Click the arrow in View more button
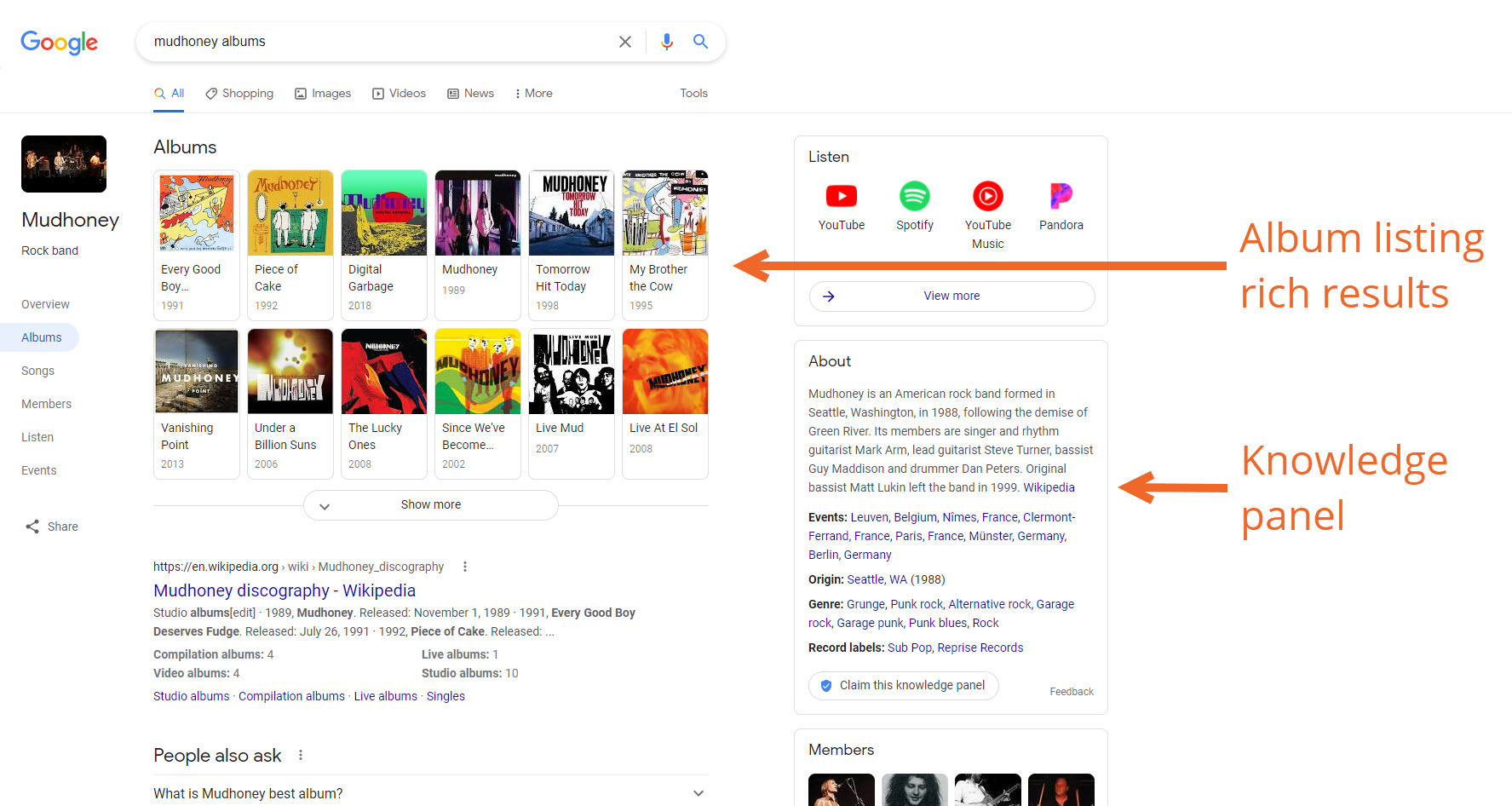 (828, 296)
